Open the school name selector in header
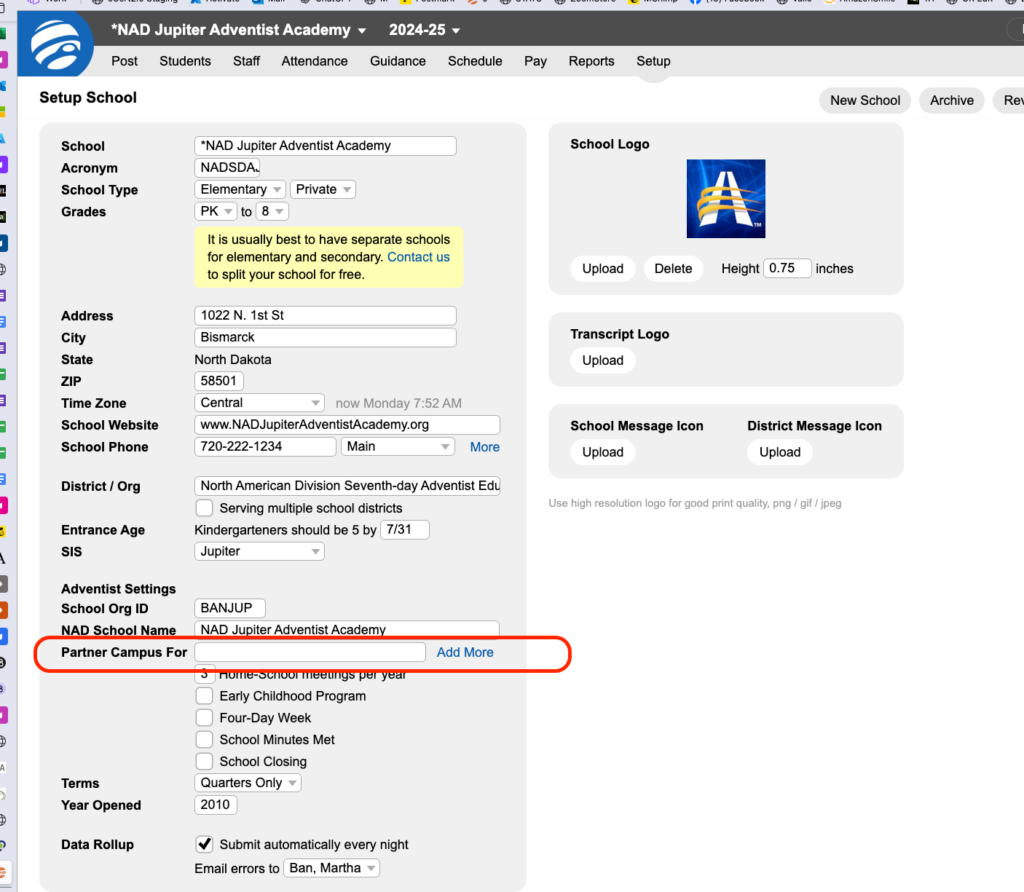 239,30
